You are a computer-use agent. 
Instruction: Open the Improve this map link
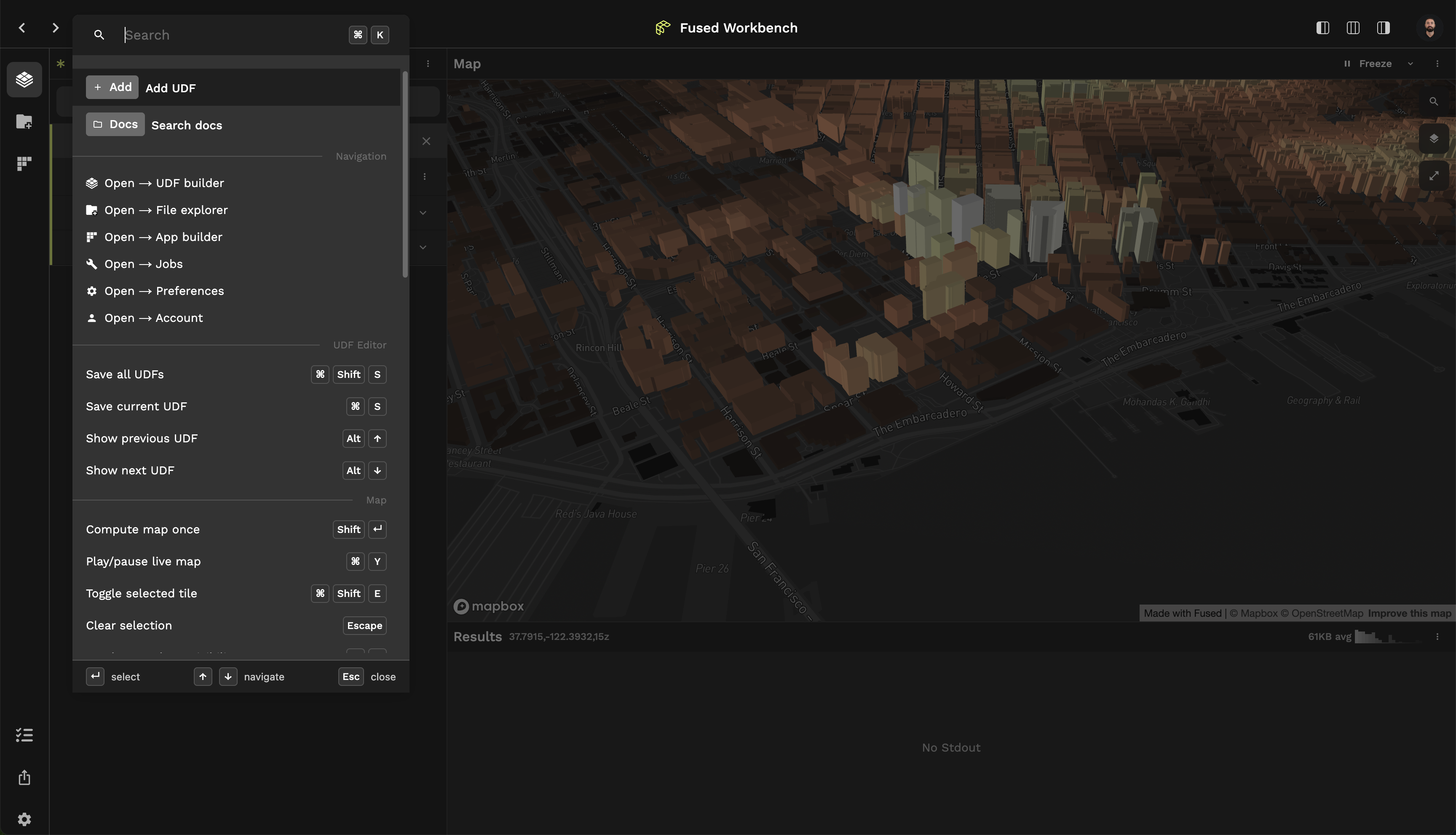coord(1409,613)
